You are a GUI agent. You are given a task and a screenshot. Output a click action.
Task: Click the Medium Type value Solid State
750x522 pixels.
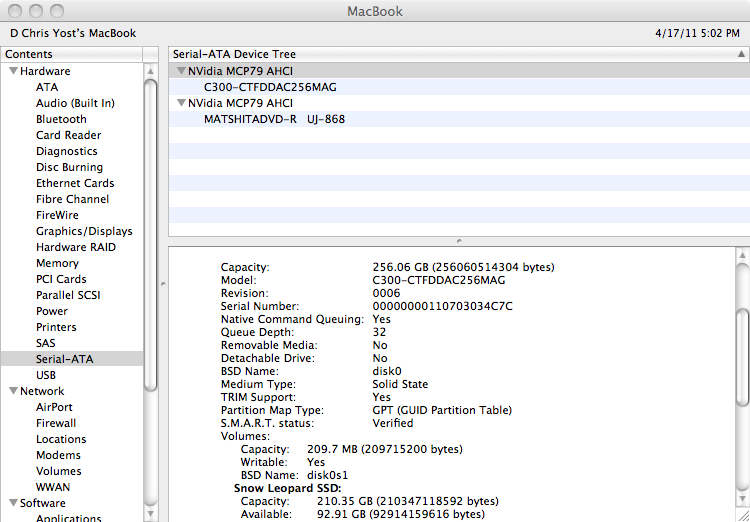400,384
